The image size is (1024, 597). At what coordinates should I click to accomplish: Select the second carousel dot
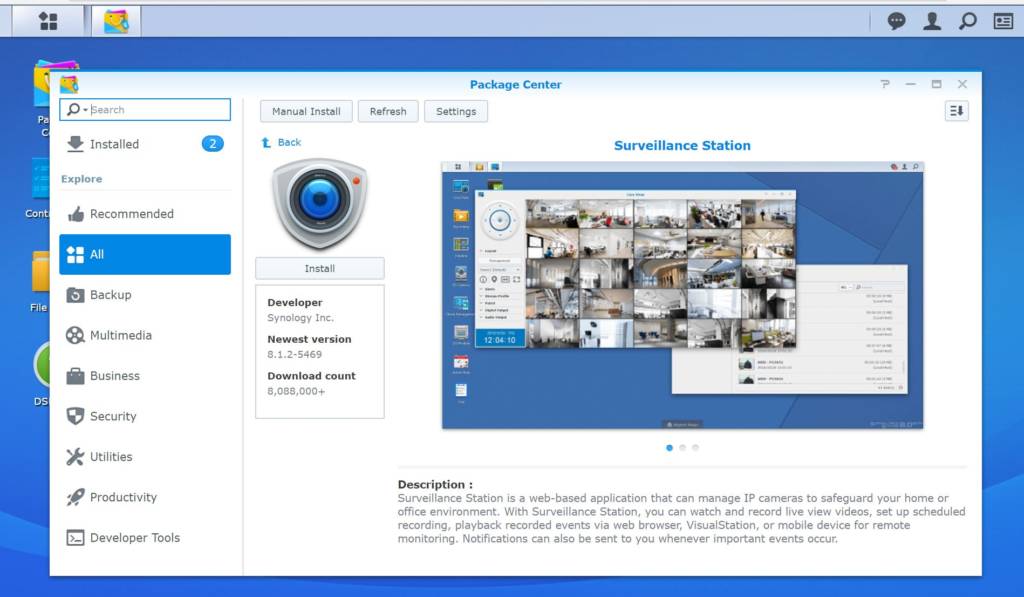[x=683, y=448]
